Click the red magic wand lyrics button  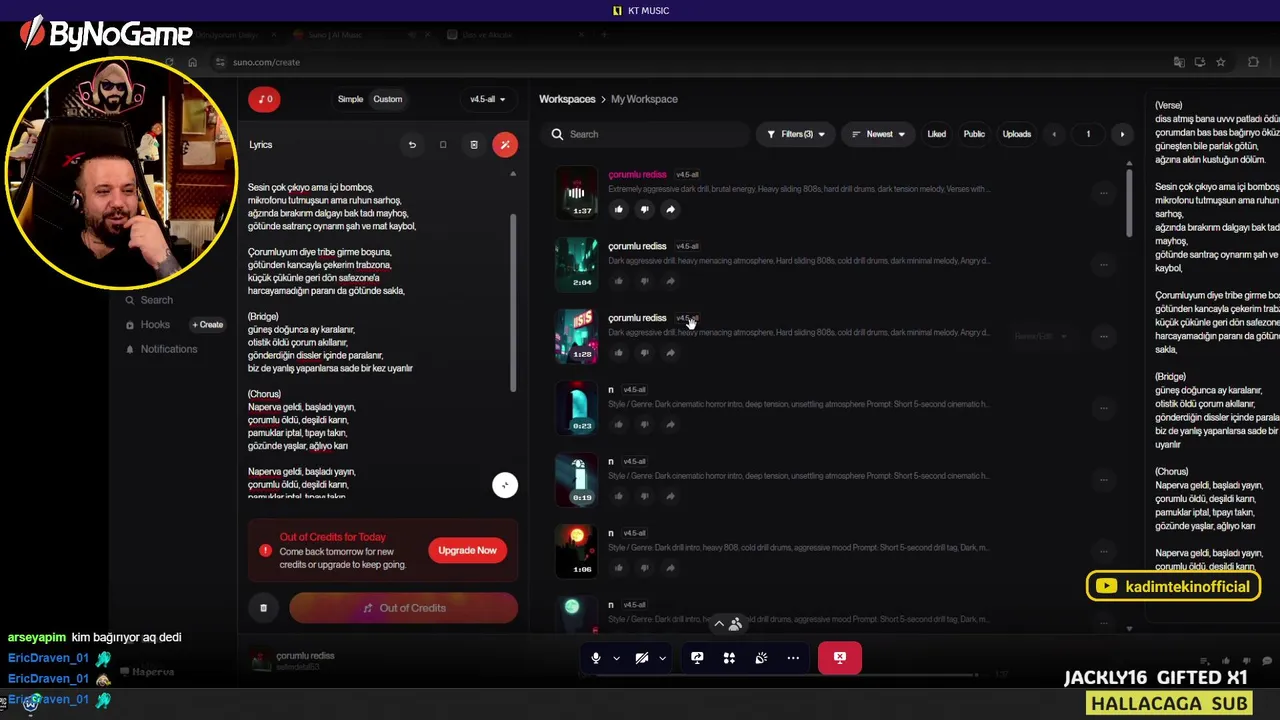[x=505, y=145]
